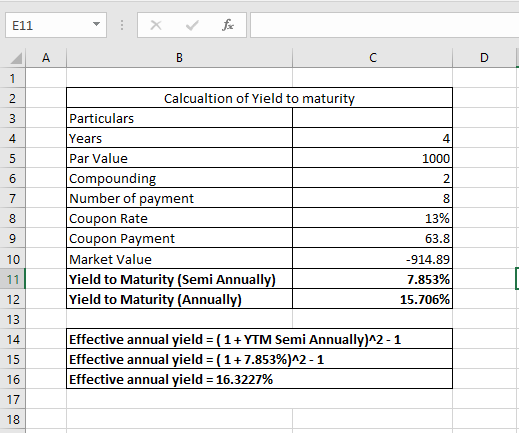
Task: Click the 'Calcualtion of Yield to maturity' title cell
Action: click(259, 98)
